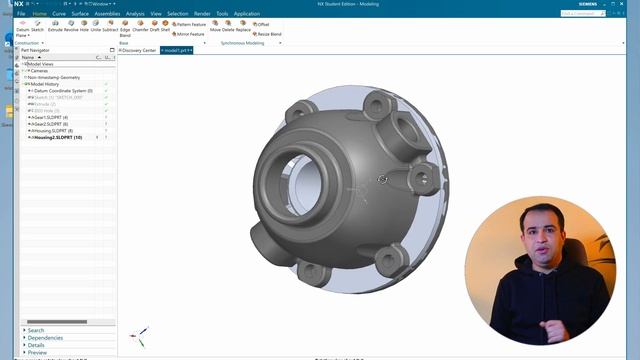This screenshot has width=640, height=360.
Task: Select Housing.SLDPRT (8) in Model History
Action: [52, 131]
